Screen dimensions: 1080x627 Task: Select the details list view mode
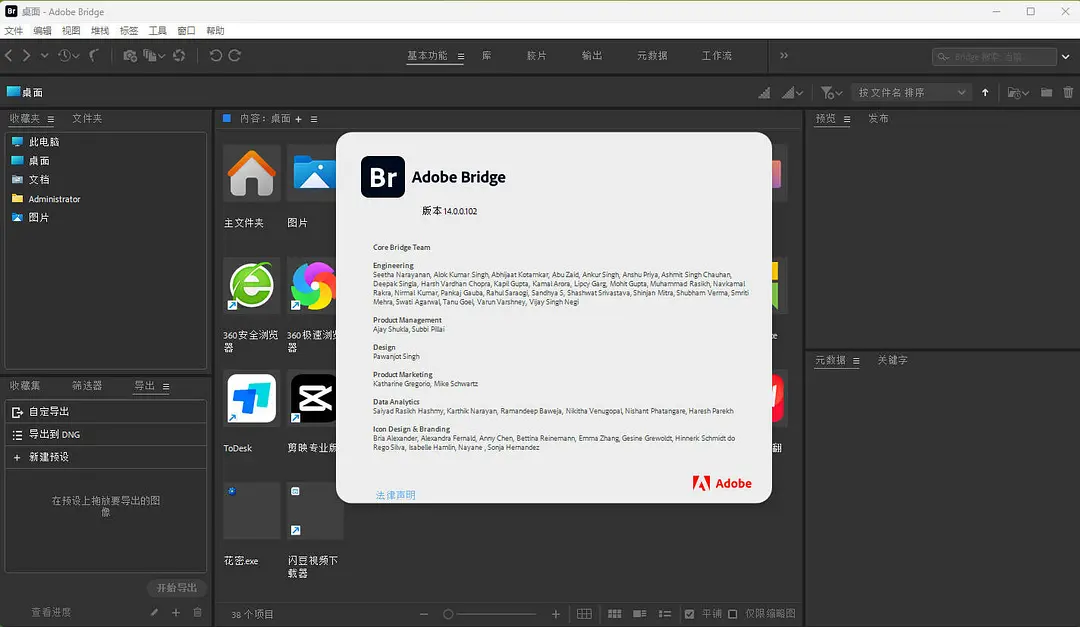tap(638, 614)
